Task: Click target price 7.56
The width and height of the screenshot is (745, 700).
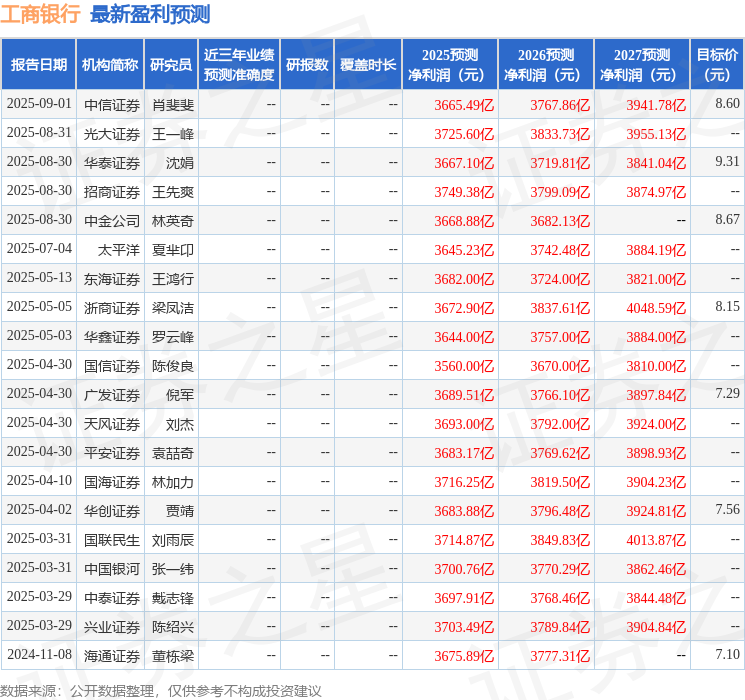Action: [x=727, y=509]
